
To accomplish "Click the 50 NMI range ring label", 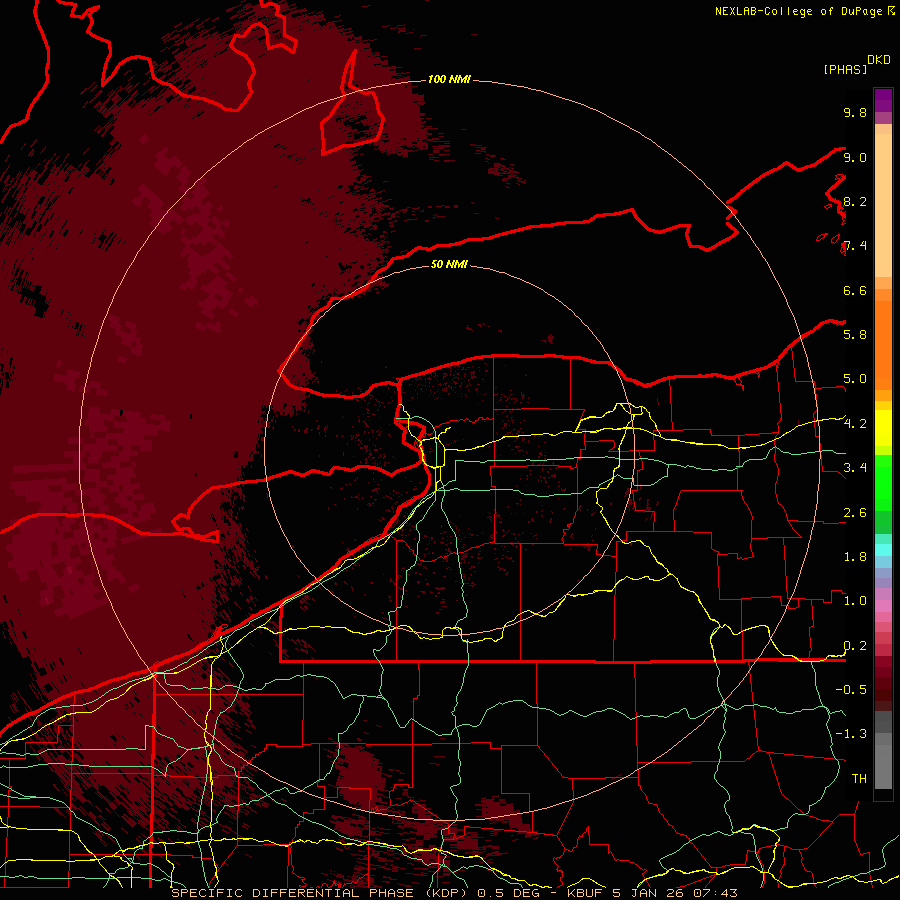I will 449,264.
